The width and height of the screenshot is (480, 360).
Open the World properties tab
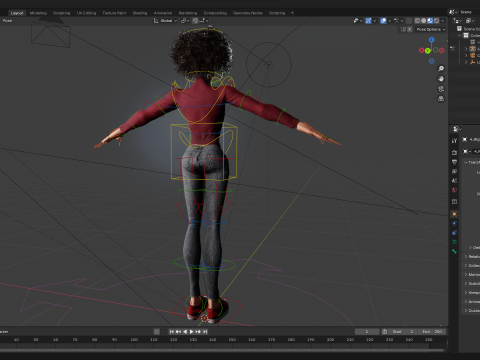pyautogui.click(x=454, y=190)
